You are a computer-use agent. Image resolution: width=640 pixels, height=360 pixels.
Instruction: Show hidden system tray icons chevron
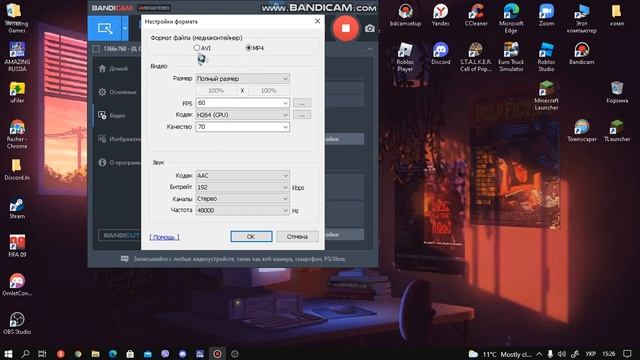[x=539, y=354]
